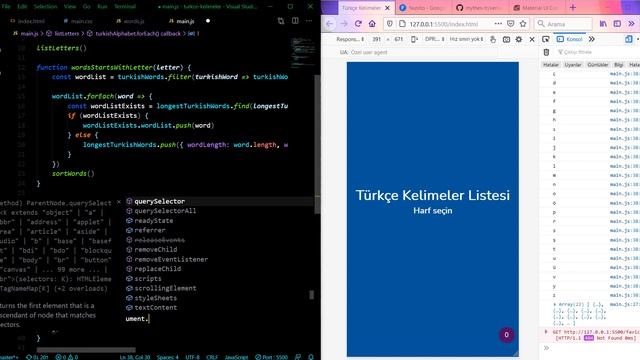
Task: Open the page actions three-dot menu
Action: tap(498, 24)
